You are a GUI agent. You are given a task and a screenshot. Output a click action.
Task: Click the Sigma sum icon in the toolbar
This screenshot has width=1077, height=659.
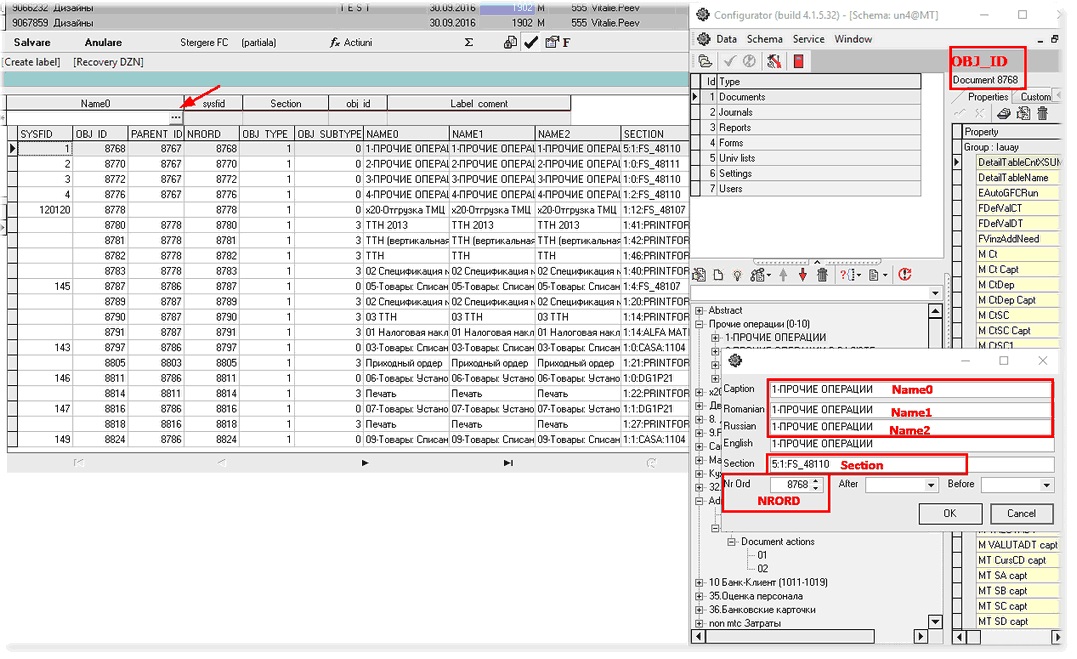pyautogui.click(x=468, y=43)
